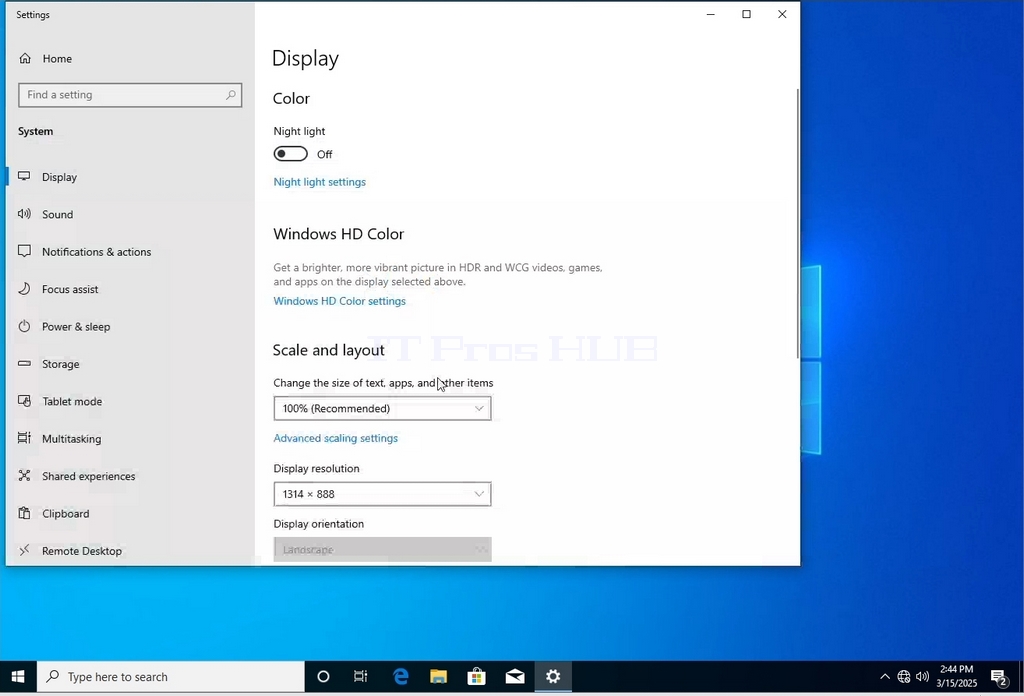Click the Home icon in Settings sidebar

coord(25,58)
